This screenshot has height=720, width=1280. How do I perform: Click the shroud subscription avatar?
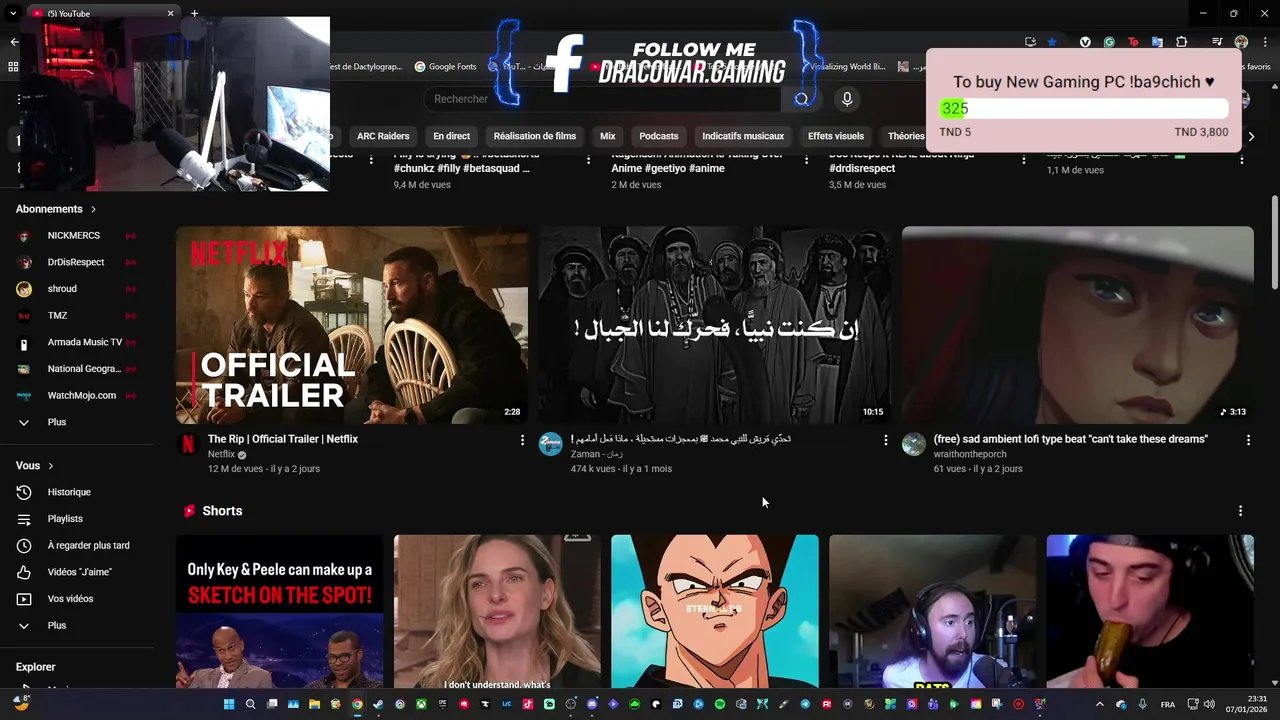tap(24, 289)
